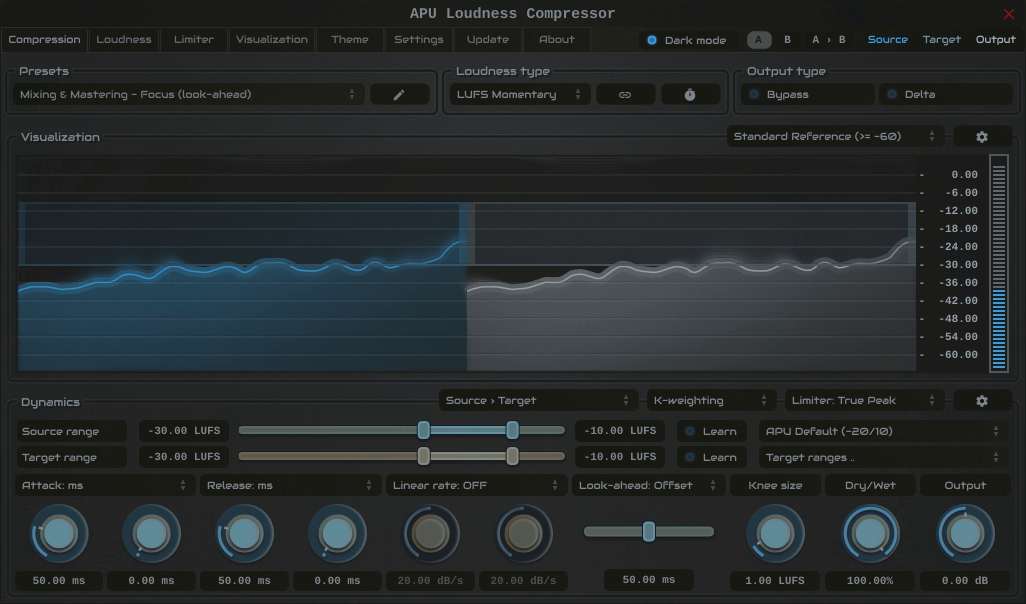
Task: Switch to the Loudness tab
Action: [x=124, y=40]
